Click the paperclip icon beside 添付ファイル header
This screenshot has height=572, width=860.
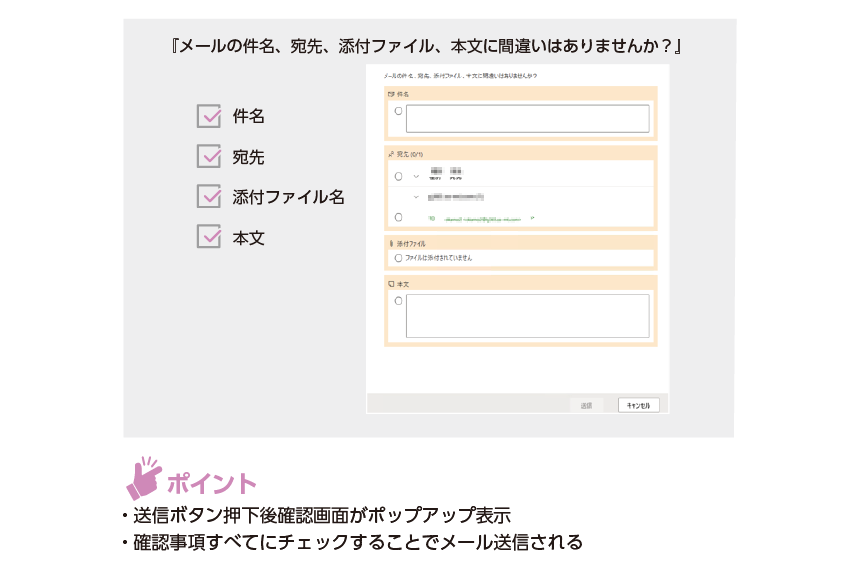pyautogui.click(x=390, y=243)
